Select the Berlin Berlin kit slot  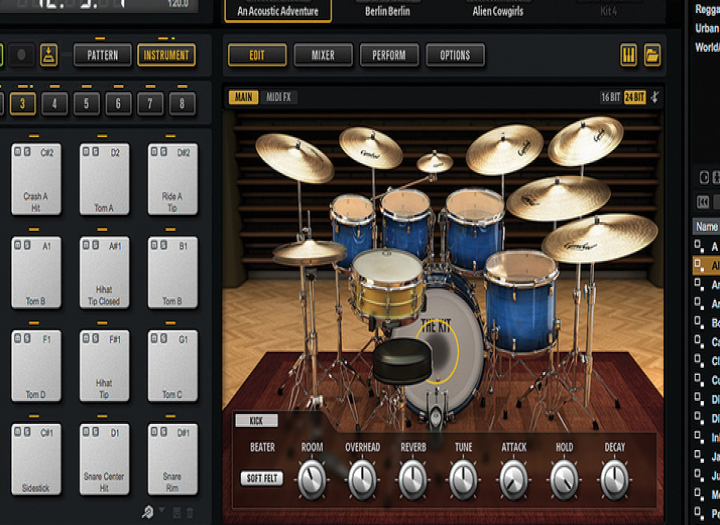[x=388, y=11]
